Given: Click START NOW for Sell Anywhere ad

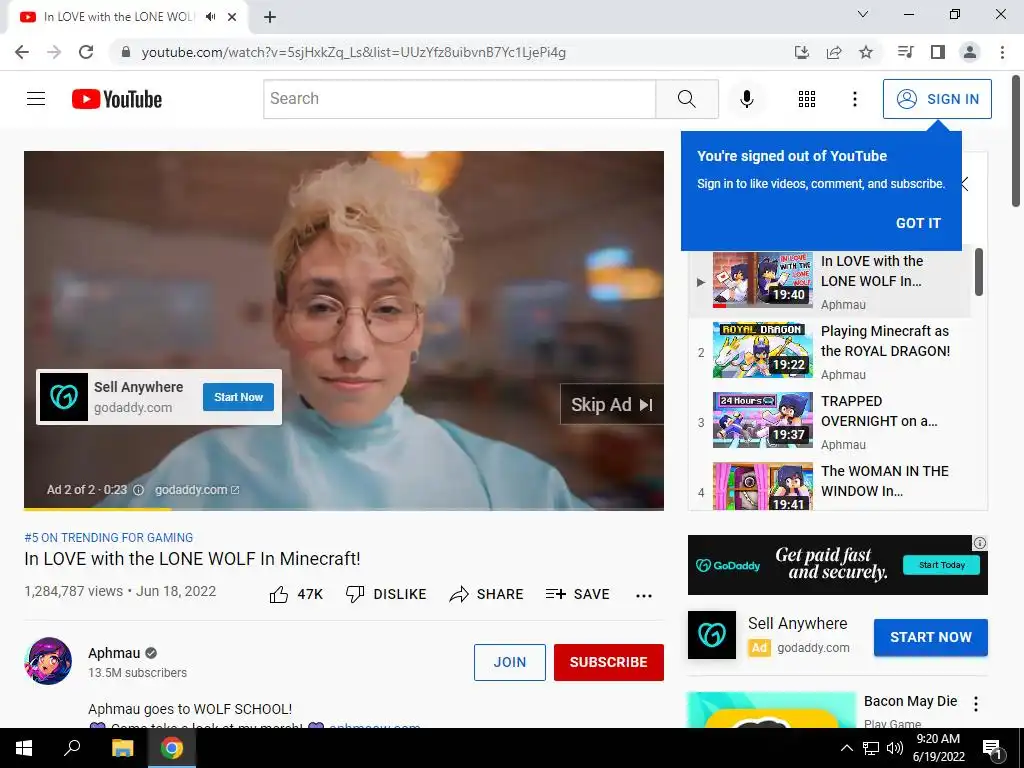Looking at the screenshot, I should point(931,637).
